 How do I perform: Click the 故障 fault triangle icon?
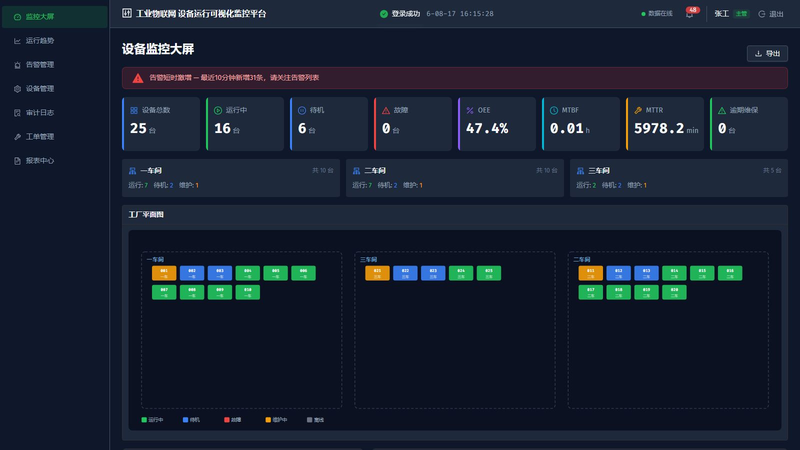[x=386, y=110]
